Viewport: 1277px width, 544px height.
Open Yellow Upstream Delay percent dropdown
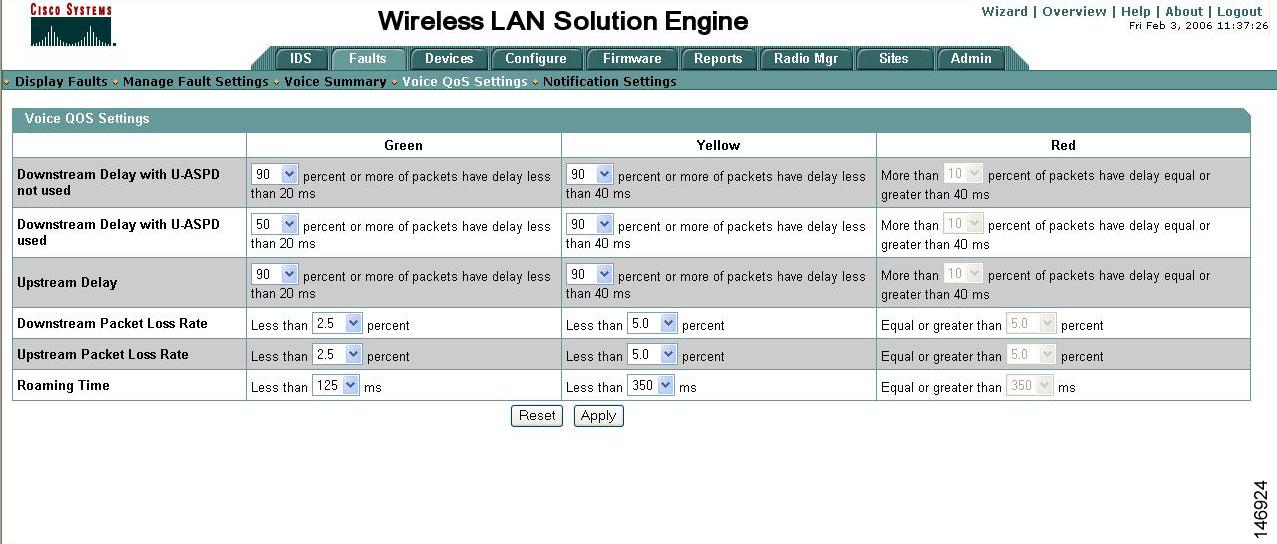point(590,274)
